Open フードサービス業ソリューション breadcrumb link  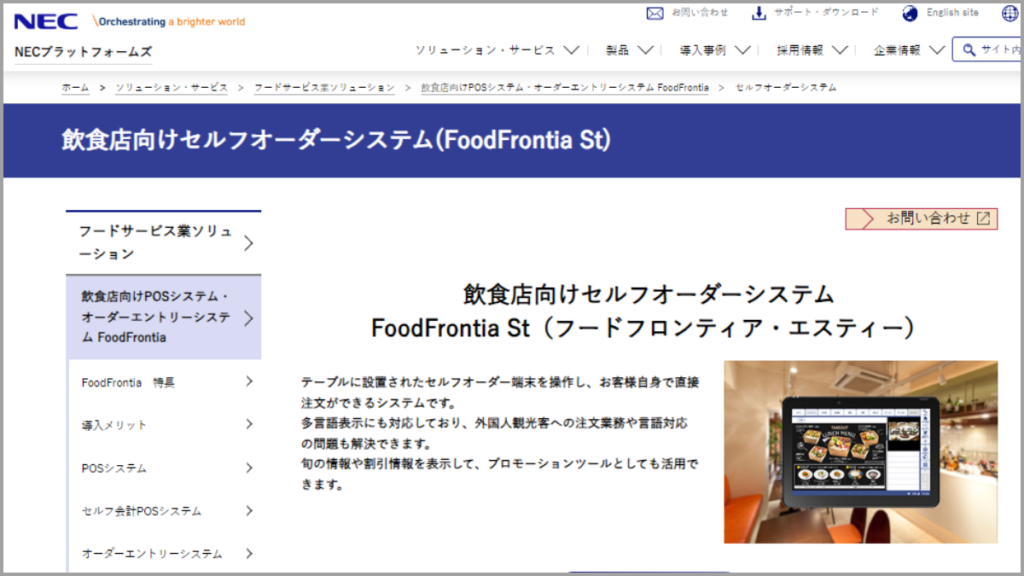[324, 88]
